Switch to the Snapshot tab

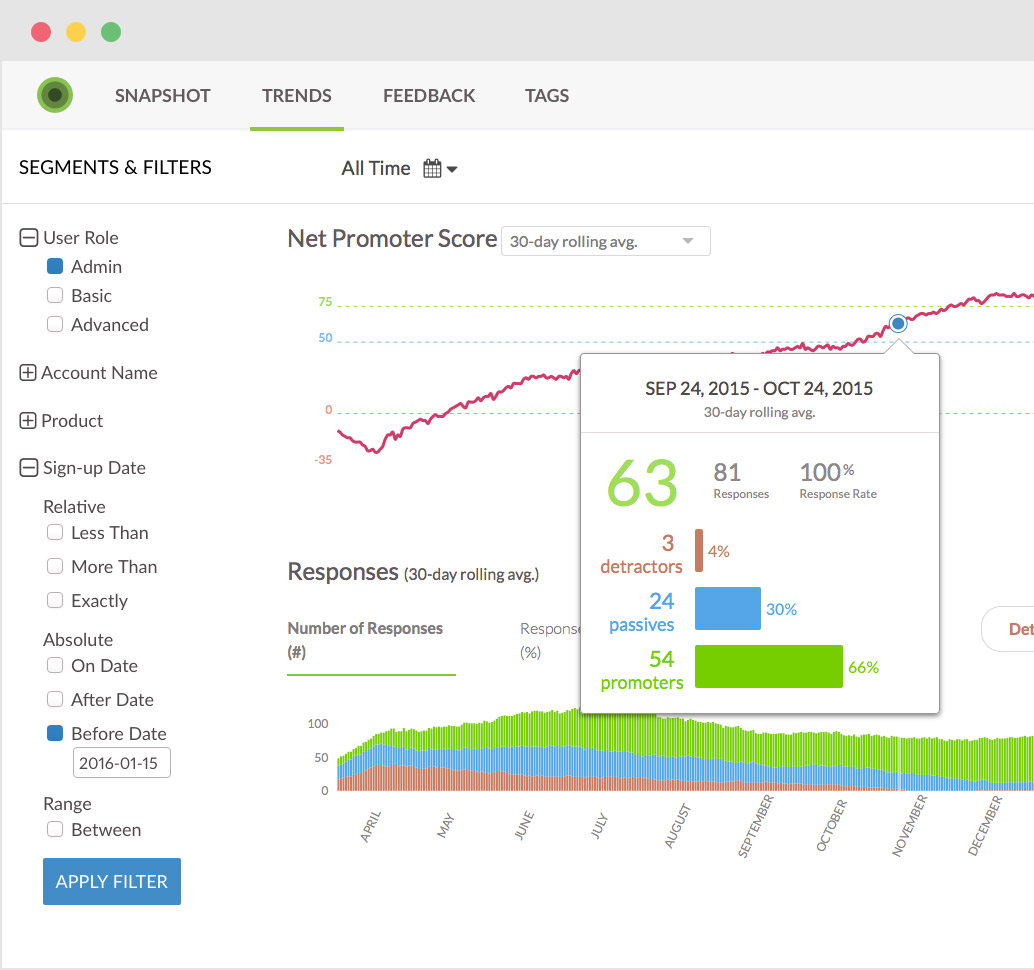[x=162, y=96]
